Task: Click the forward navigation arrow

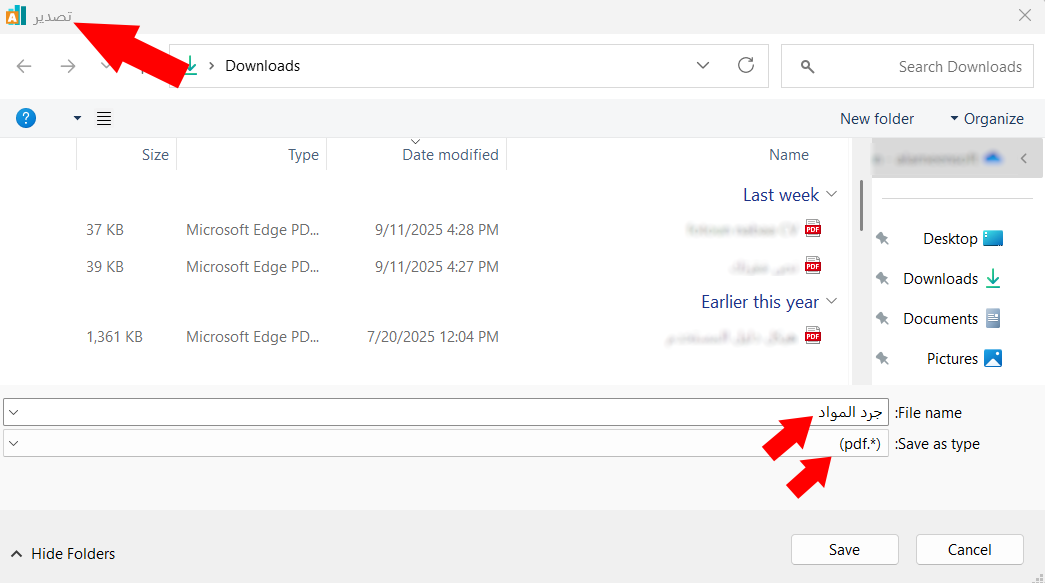Action: click(x=68, y=66)
